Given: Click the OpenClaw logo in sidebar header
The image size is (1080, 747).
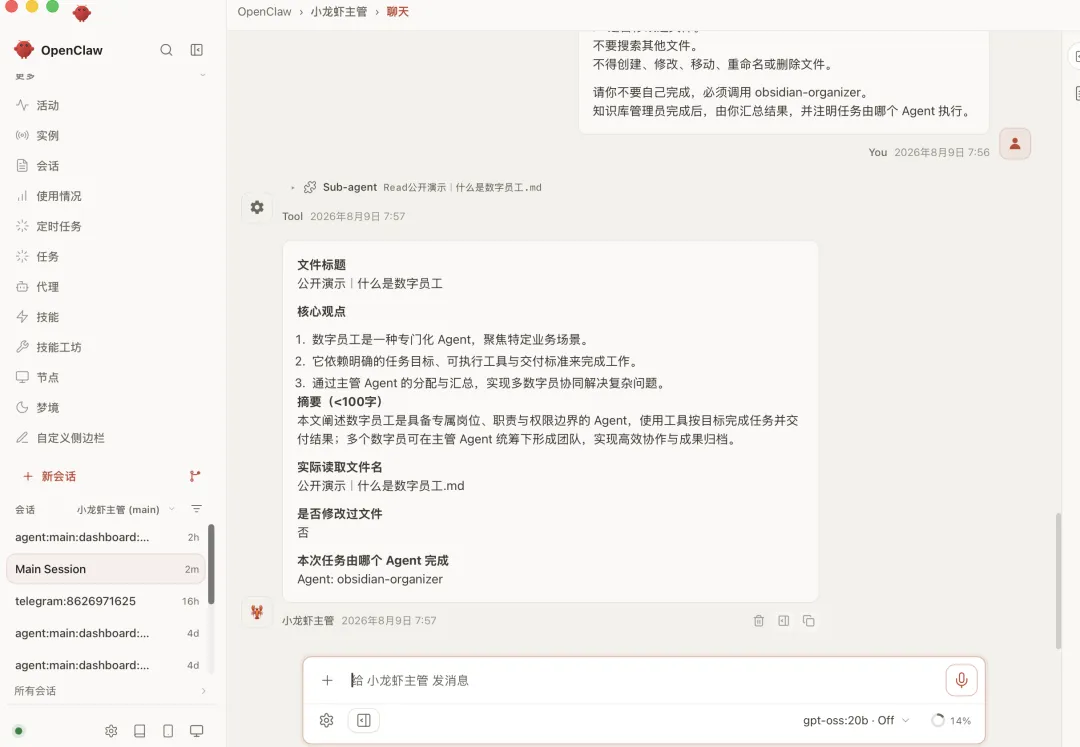Looking at the screenshot, I should [24, 50].
